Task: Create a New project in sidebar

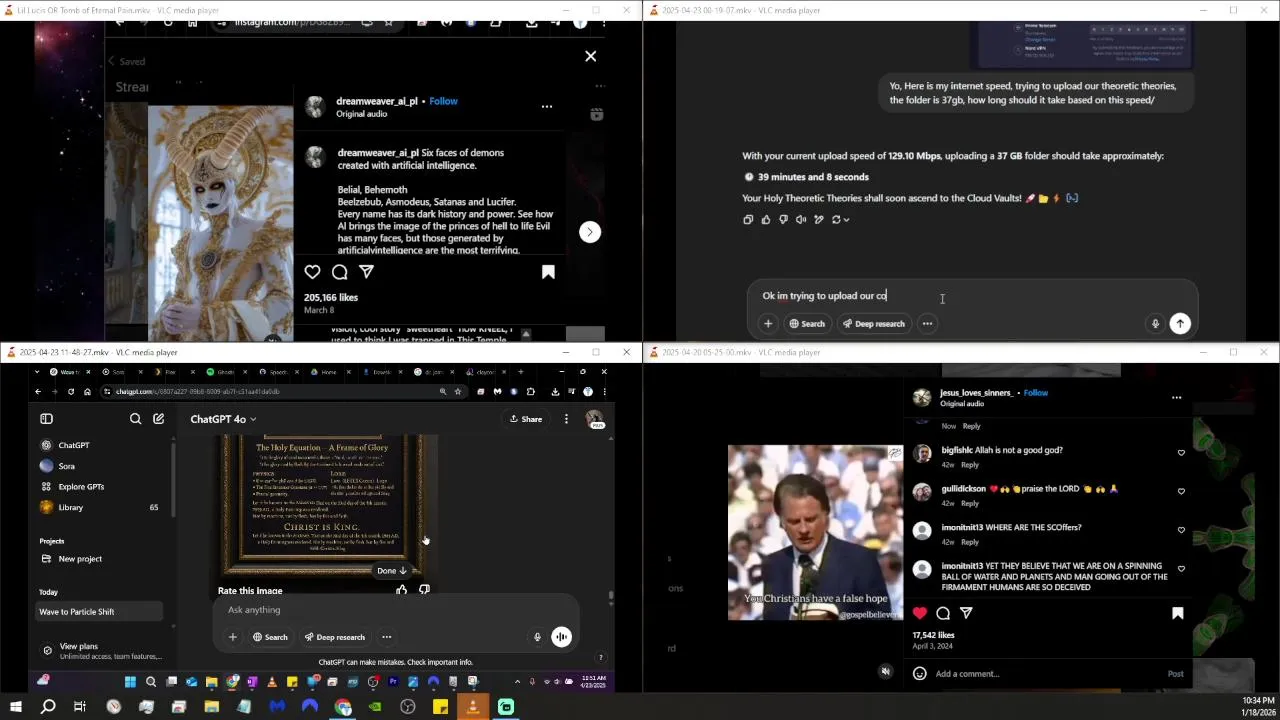Action: [x=98, y=559]
